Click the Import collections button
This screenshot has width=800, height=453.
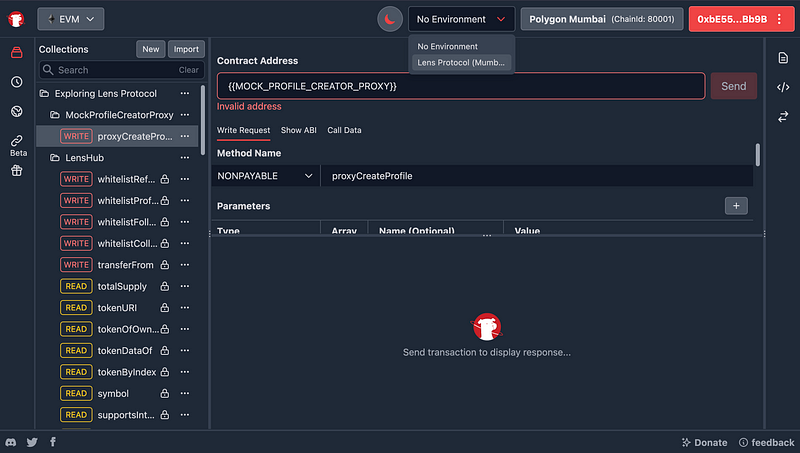click(x=186, y=49)
